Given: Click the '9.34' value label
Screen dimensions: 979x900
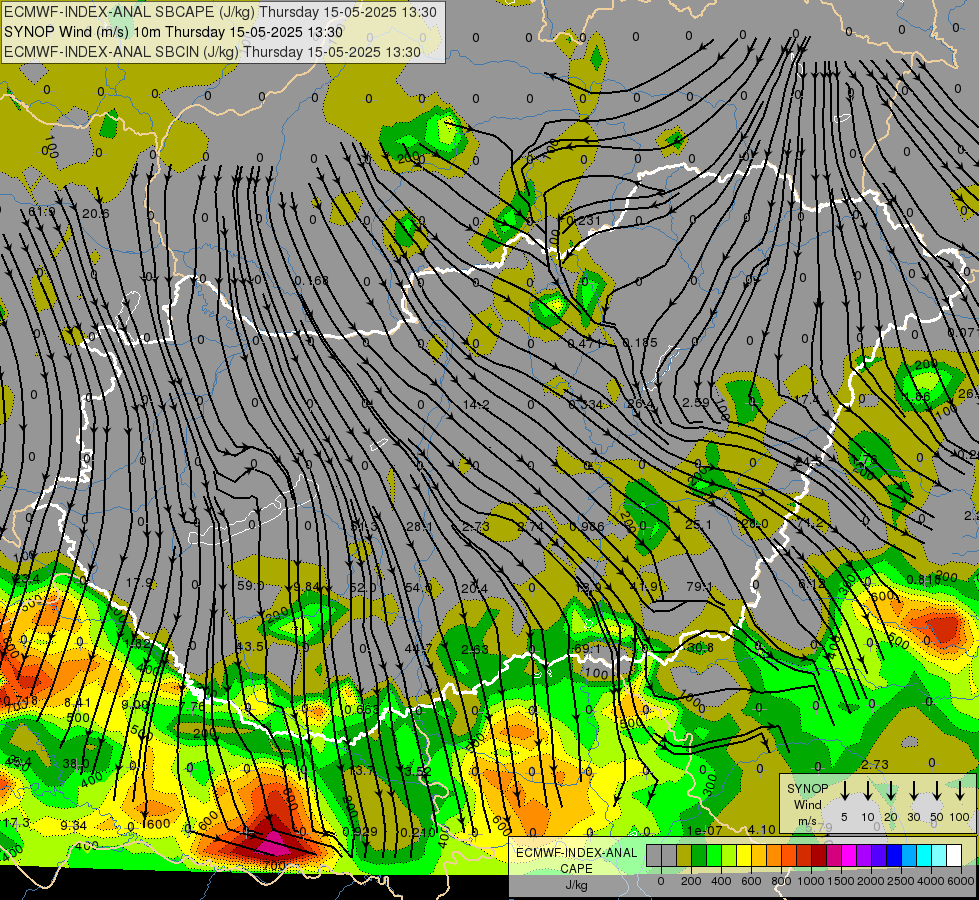Looking at the screenshot, I should coord(73,825).
